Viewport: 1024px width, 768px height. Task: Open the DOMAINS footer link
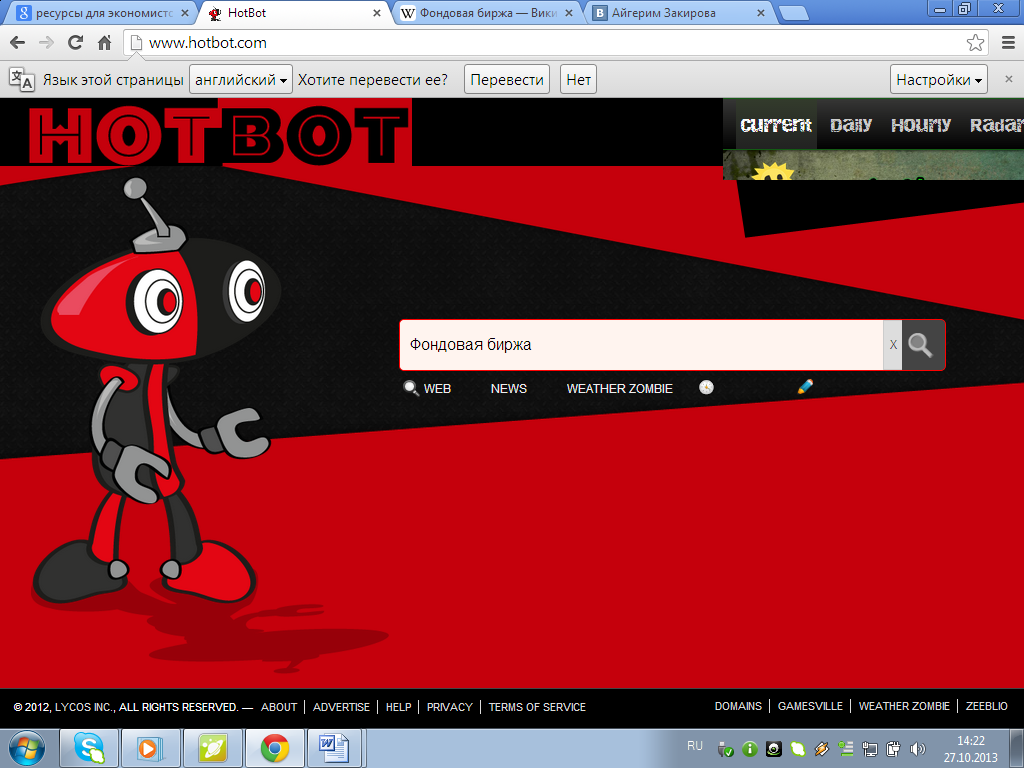coord(738,706)
